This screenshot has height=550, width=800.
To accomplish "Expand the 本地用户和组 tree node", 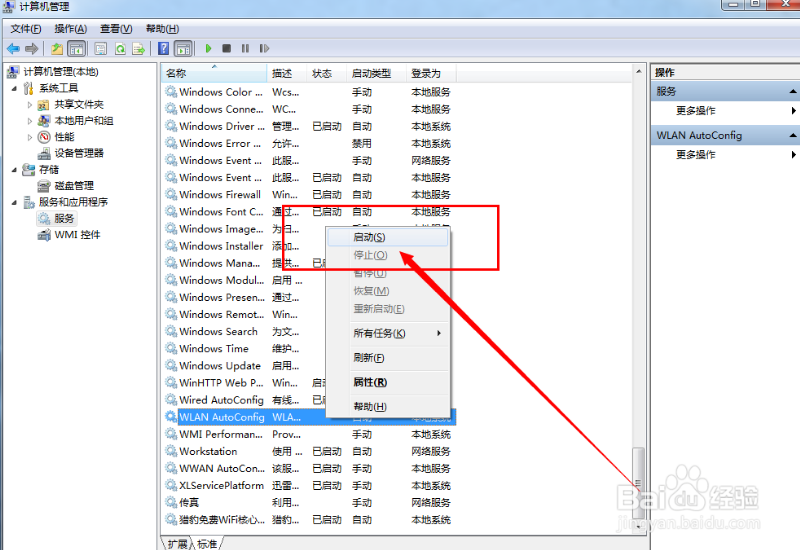I will pos(30,120).
